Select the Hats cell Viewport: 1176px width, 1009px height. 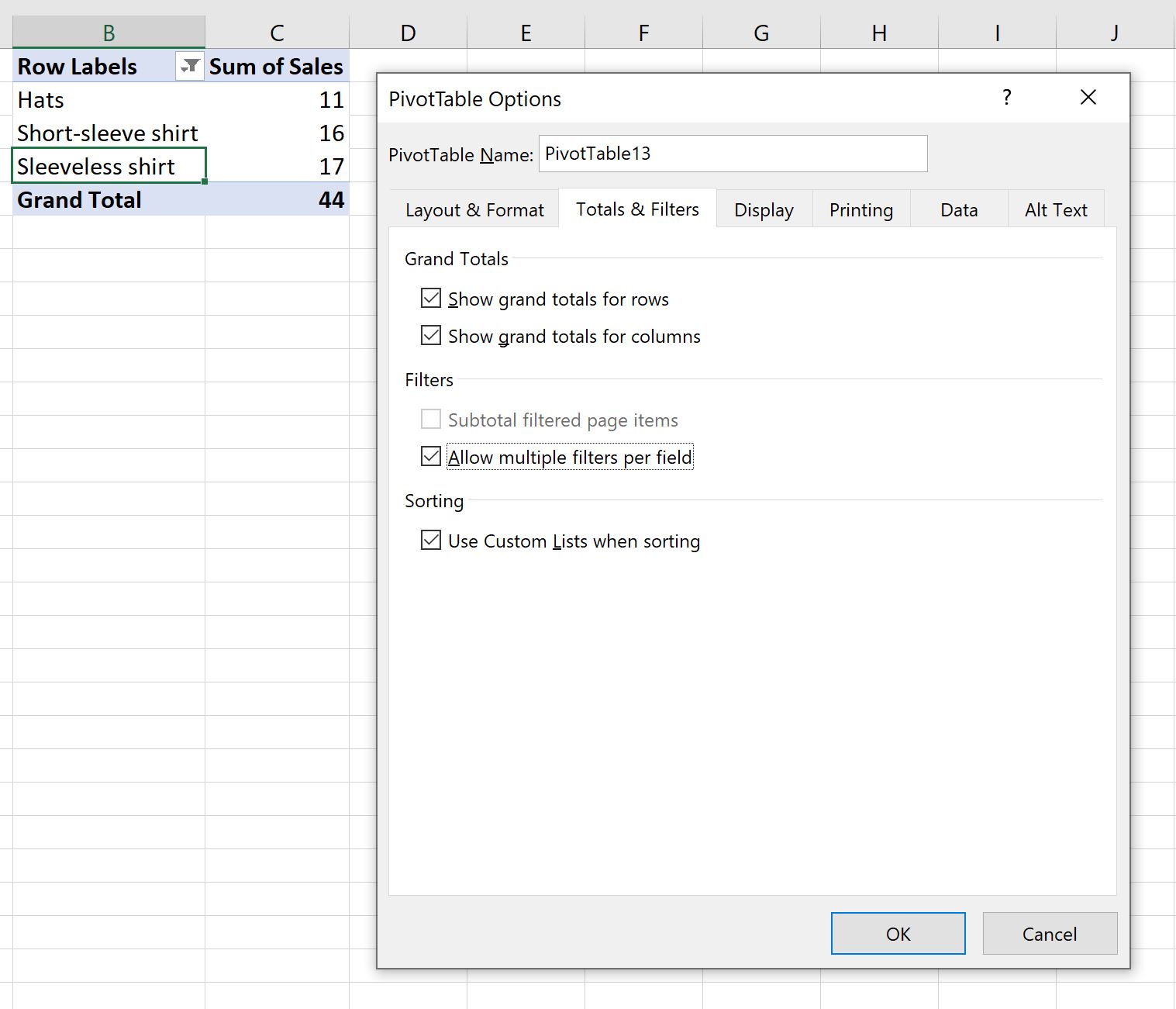109,99
